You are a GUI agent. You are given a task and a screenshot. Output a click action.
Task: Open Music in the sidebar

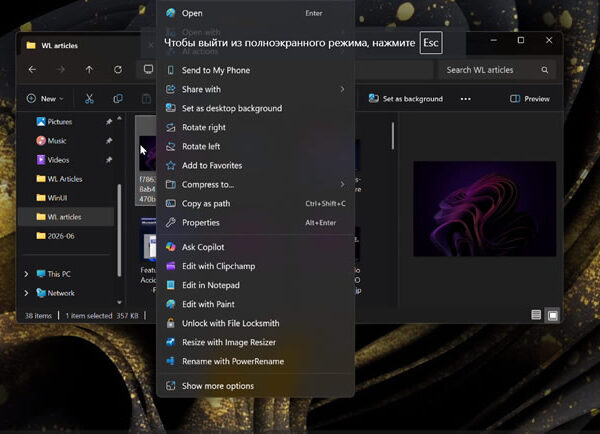coord(57,141)
